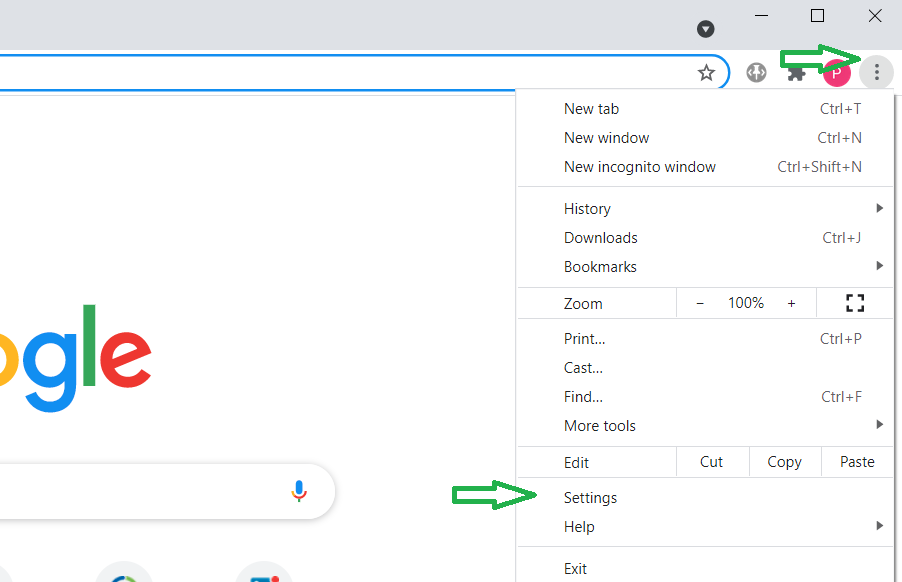Enter fullscreen mode from the Zoom row
The image size is (902, 582).
855,303
